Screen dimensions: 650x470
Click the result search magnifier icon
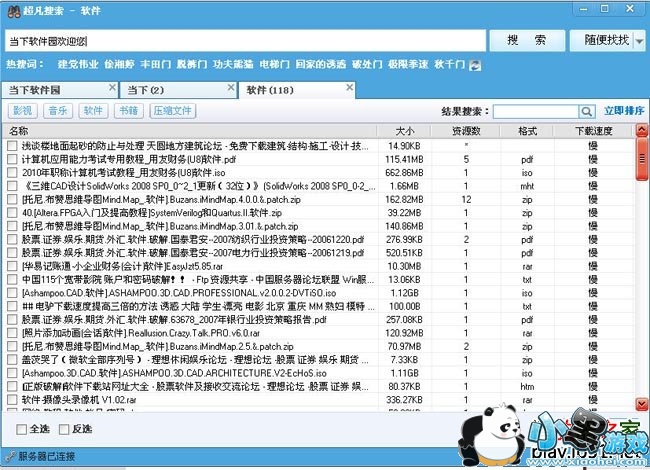[x=587, y=111]
